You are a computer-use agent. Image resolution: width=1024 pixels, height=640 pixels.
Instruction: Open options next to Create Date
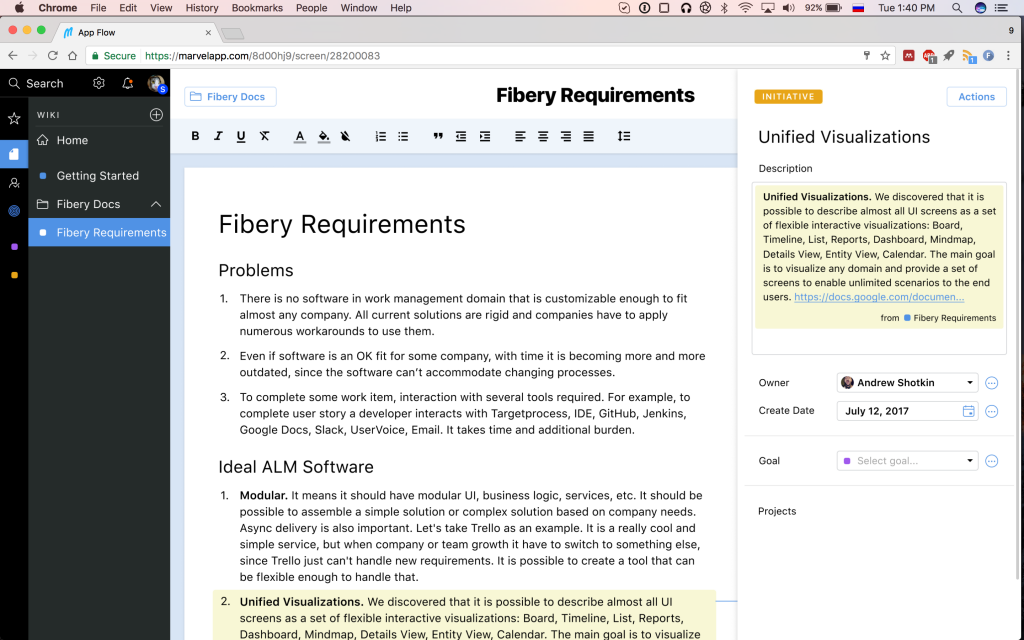click(x=991, y=411)
